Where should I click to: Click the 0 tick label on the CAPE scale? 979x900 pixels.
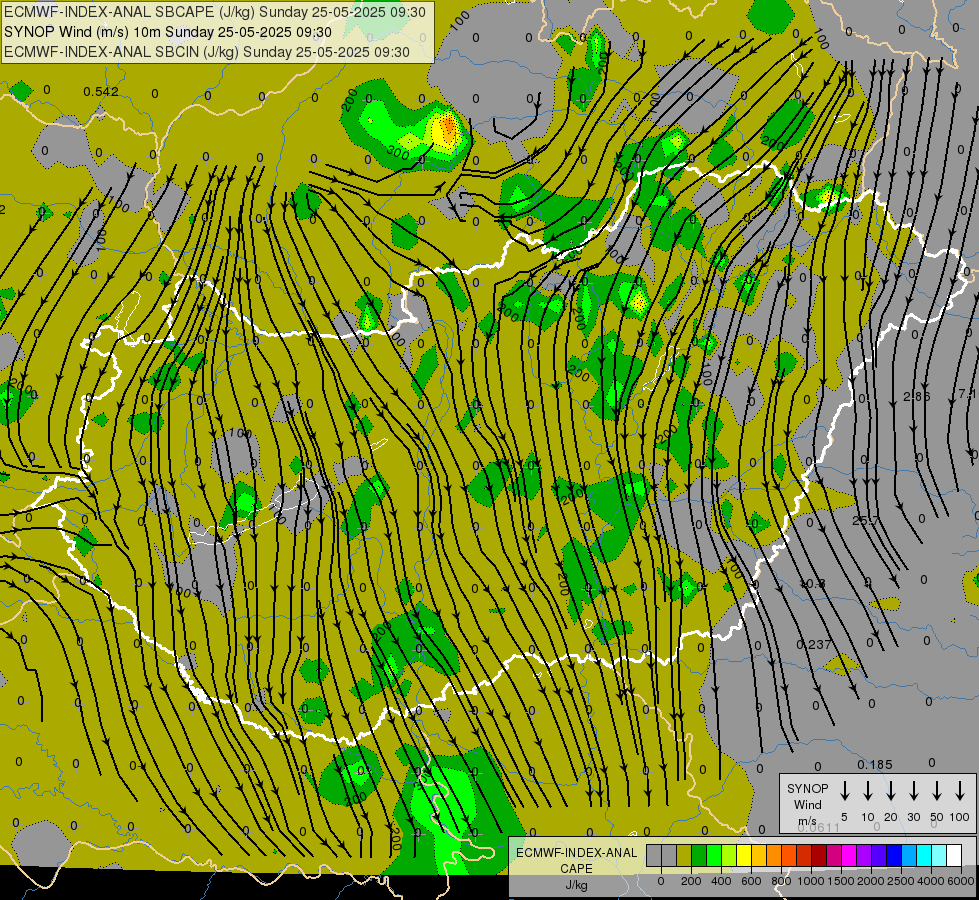pyautogui.click(x=661, y=881)
